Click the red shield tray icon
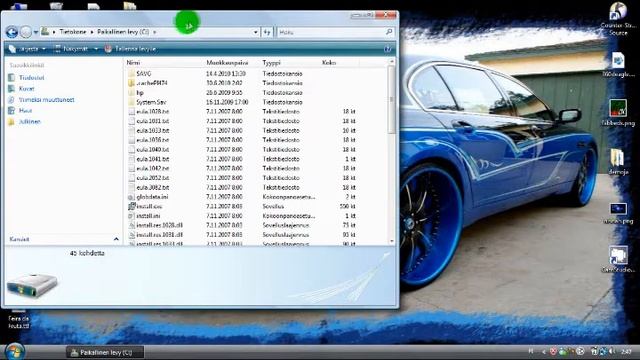The image size is (640, 360). pyautogui.click(x=553, y=351)
